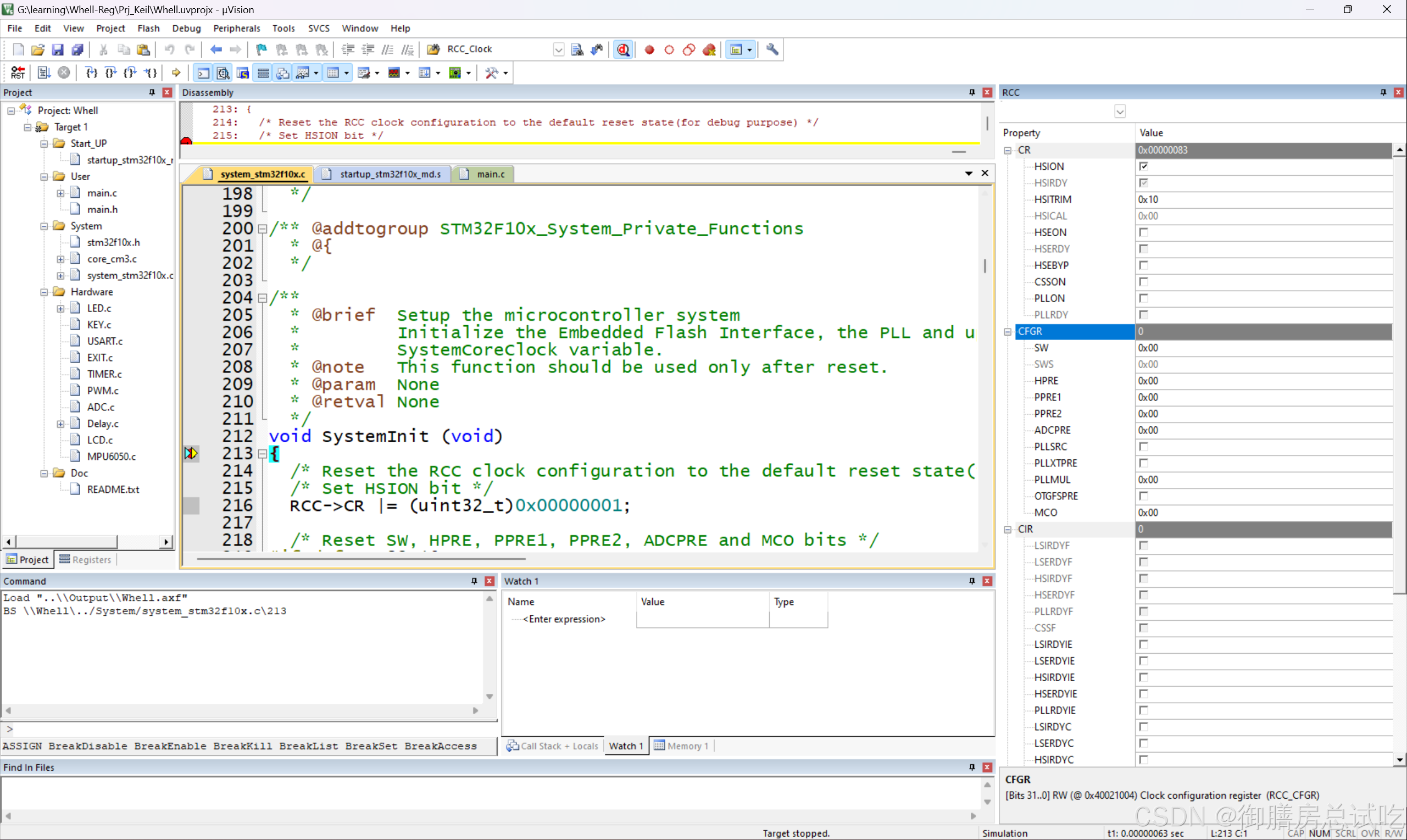This screenshot has height=840, width=1407.
Task: Click the Run to cursor line icon
Action: (x=151, y=73)
